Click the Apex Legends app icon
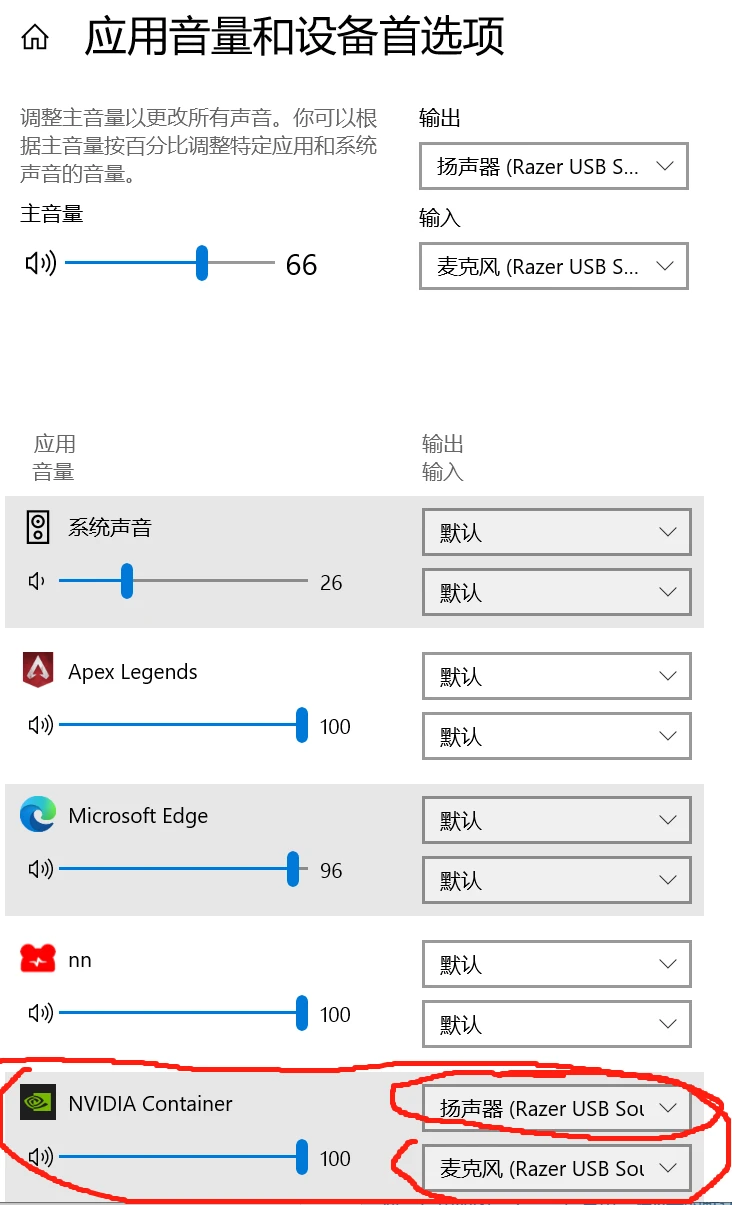This screenshot has height=1205, width=732. pos(37,670)
